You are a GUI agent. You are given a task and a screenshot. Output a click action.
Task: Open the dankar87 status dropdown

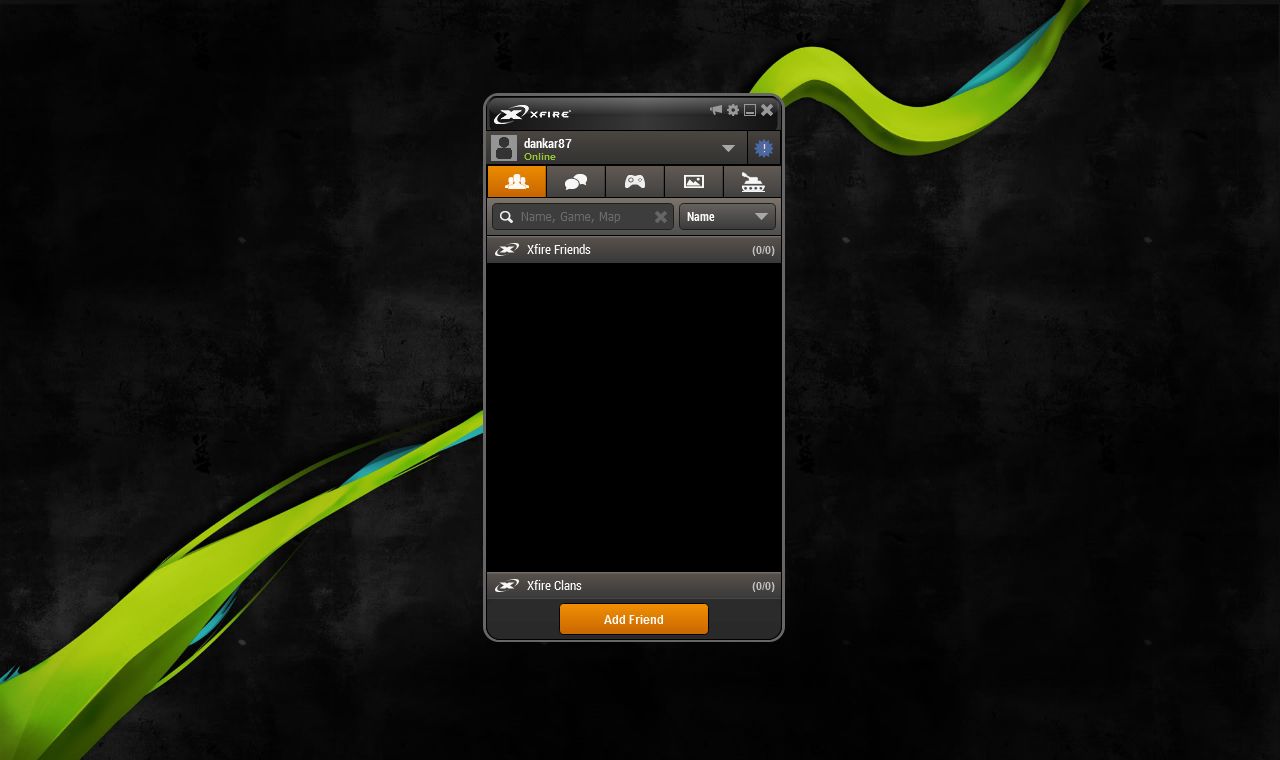[729, 147]
